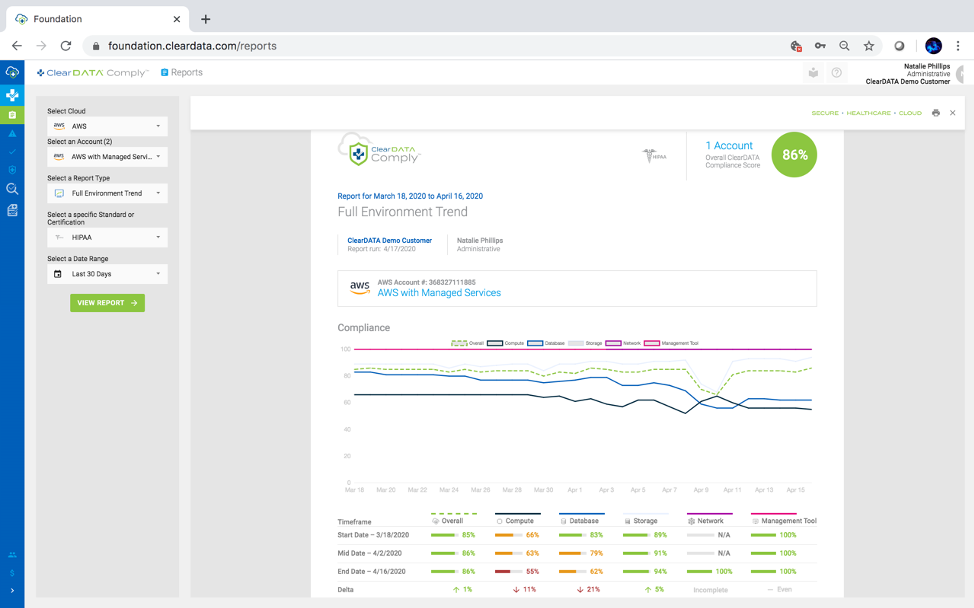
Task: Click the 86% compliance score circle
Action: pyautogui.click(x=794, y=155)
